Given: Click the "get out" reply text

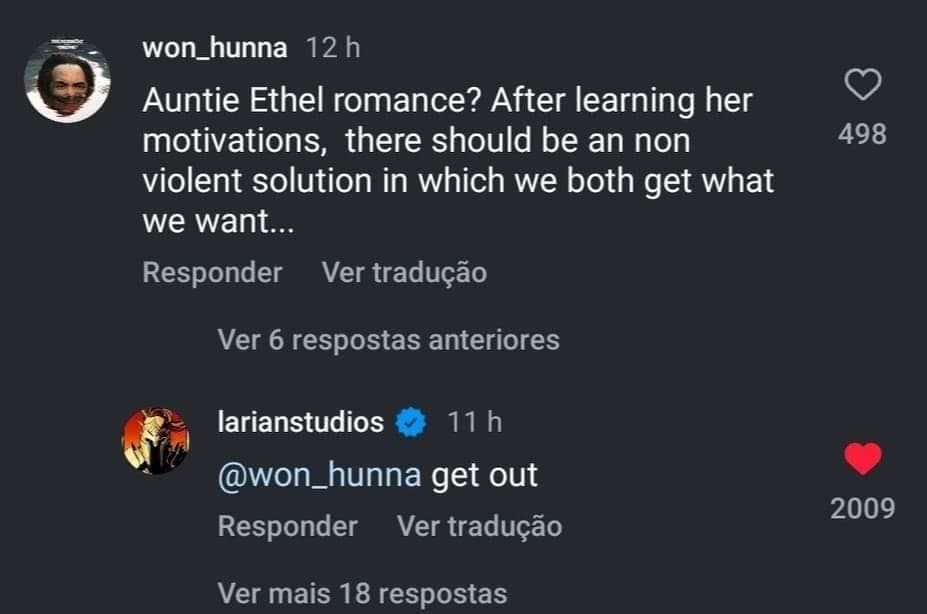Looking at the screenshot, I should click(x=484, y=474).
